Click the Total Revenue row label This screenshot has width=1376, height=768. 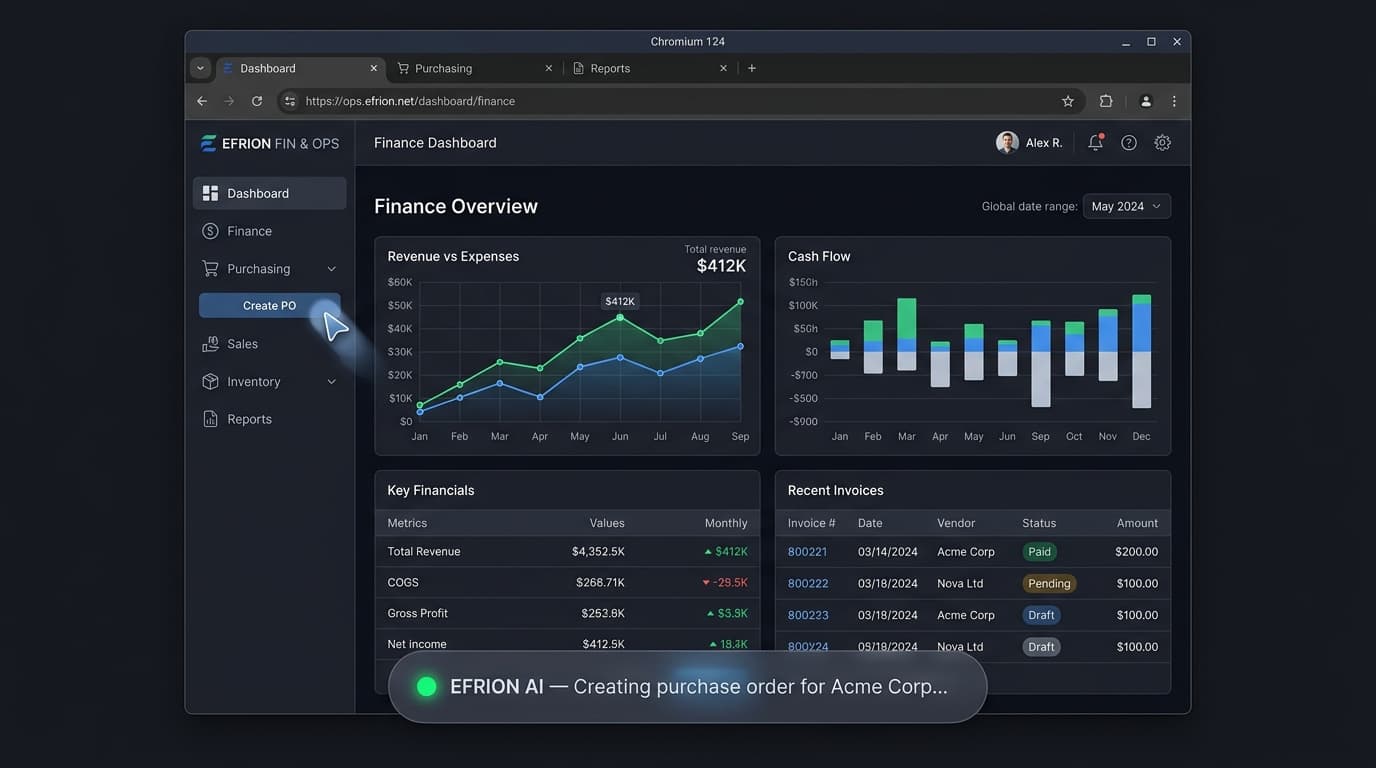(x=424, y=552)
